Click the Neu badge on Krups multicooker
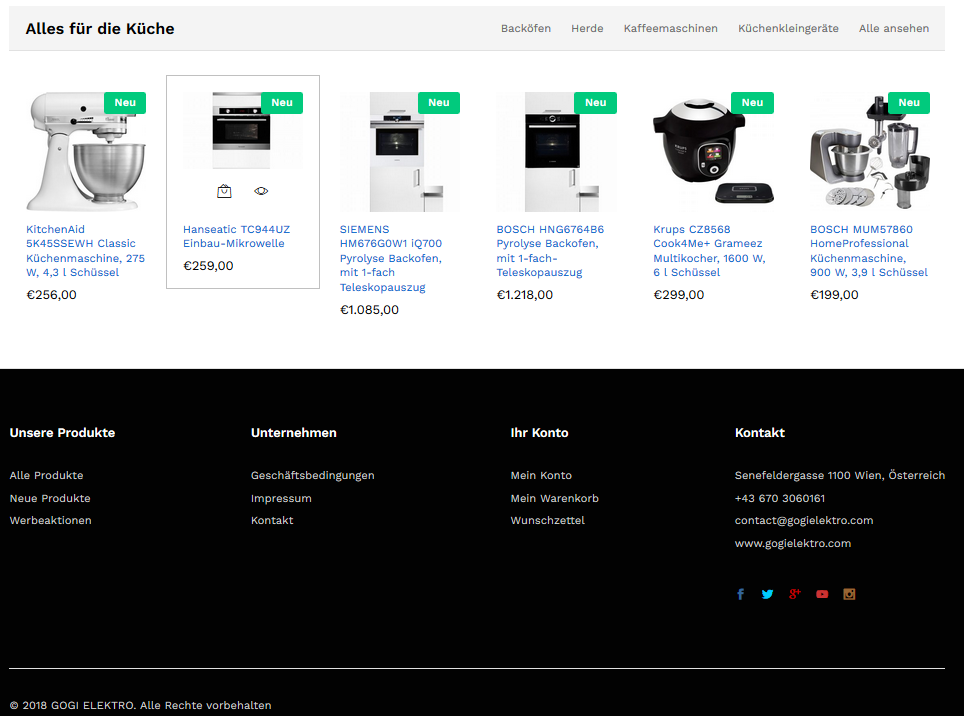The height and width of the screenshot is (716, 964). click(x=753, y=103)
